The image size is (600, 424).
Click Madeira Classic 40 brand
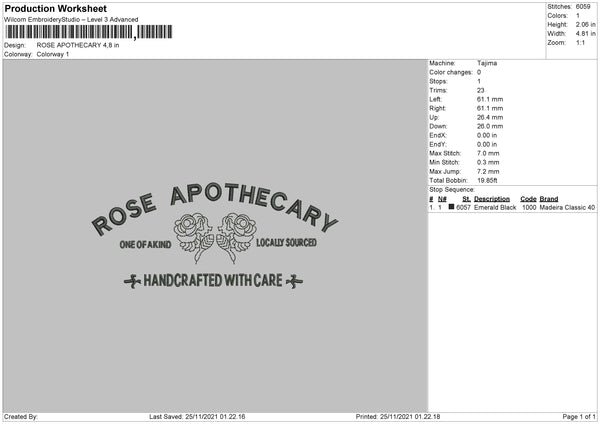(567, 207)
